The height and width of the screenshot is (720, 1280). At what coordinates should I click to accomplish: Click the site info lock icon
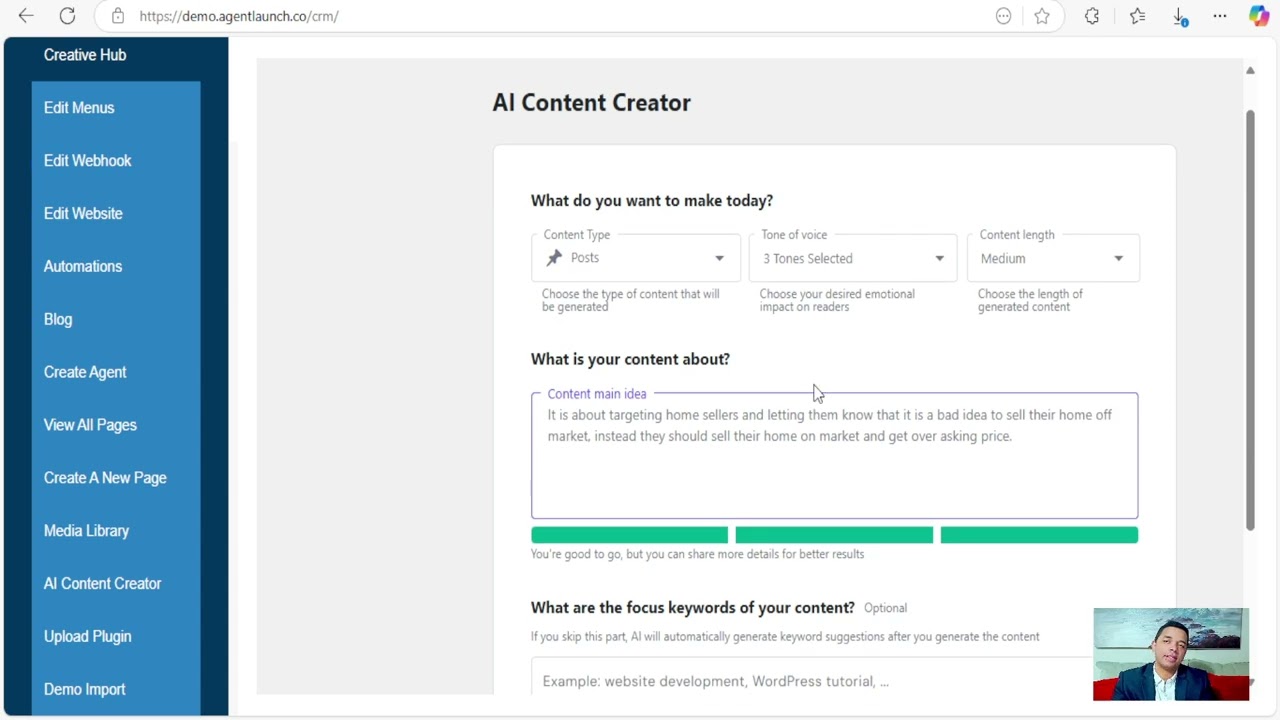tap(118, 16)
